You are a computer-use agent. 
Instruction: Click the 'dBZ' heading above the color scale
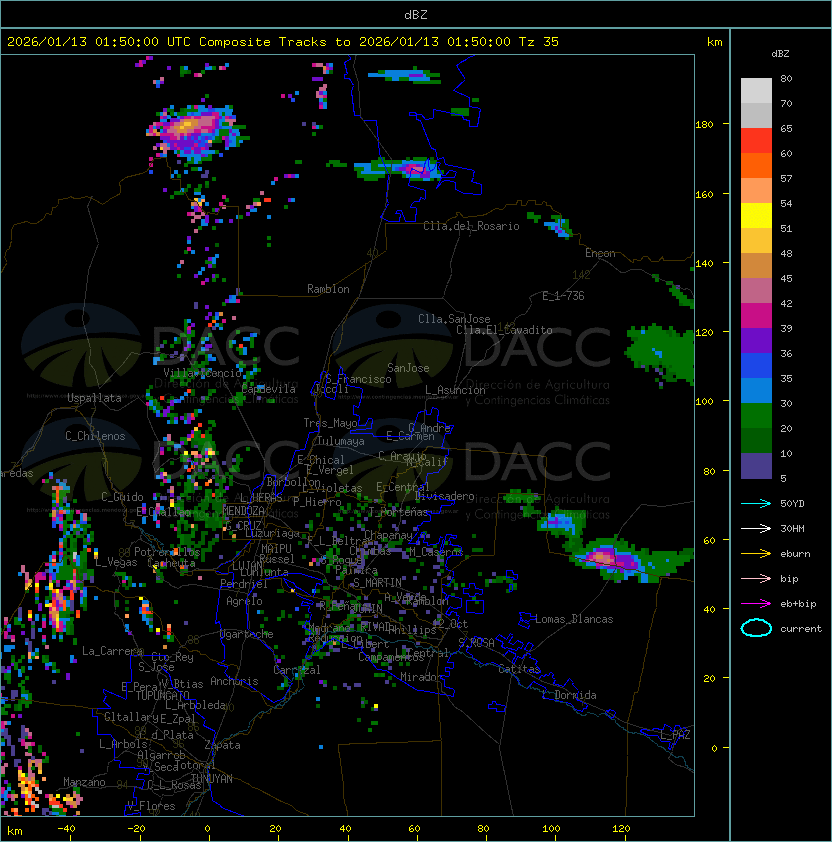(x=780, y=54)
